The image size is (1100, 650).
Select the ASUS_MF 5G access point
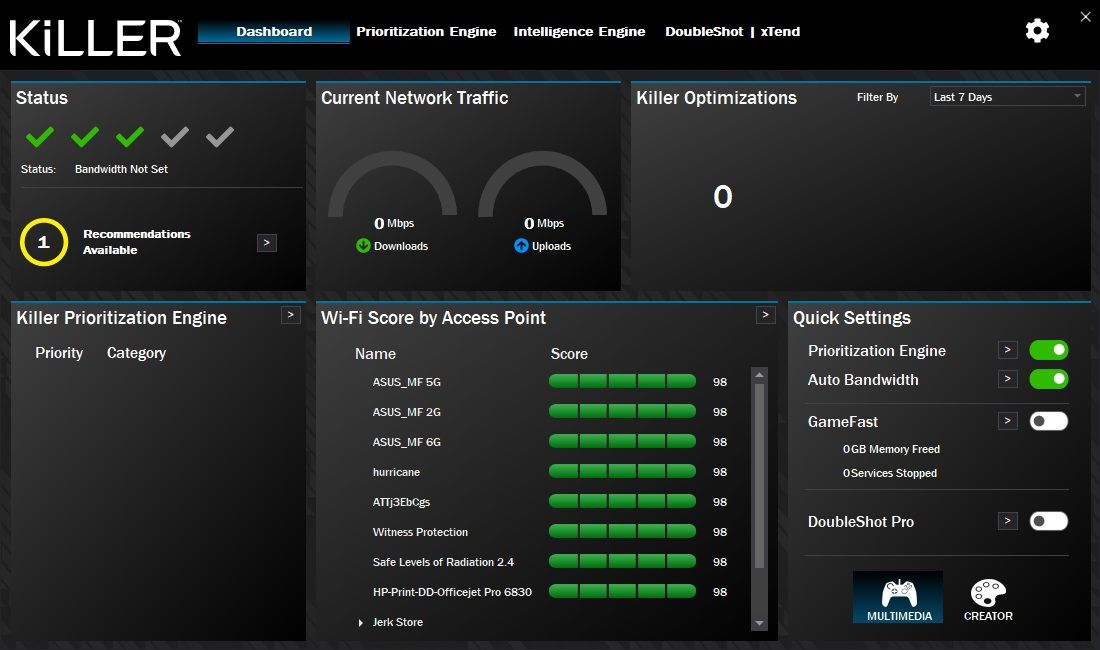(407, 382)
